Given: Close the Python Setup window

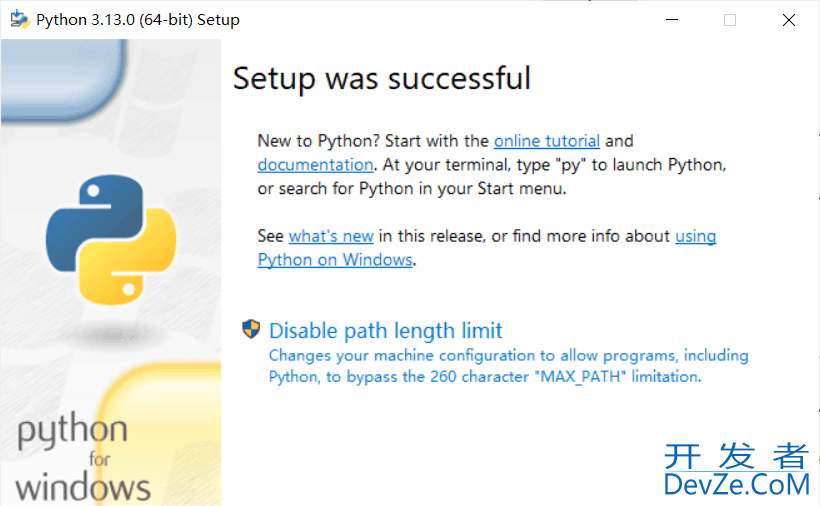Looking at the screenshot, I should [x=789, y=20].
